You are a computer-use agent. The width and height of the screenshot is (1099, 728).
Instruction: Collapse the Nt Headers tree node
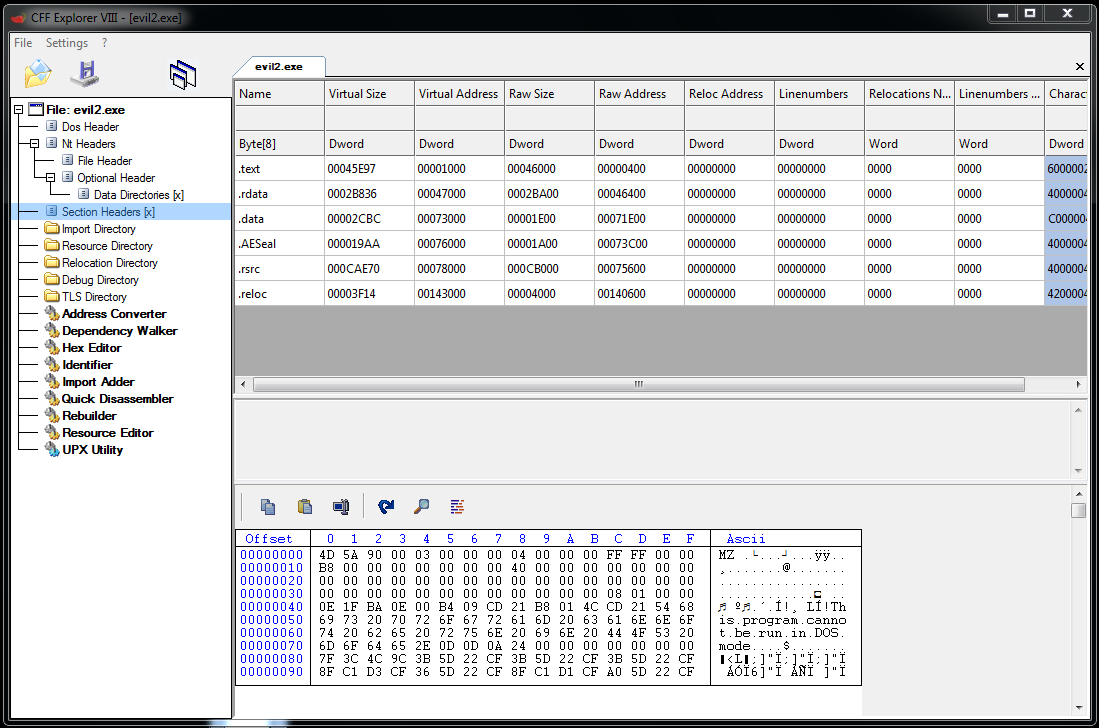[35, 144]
